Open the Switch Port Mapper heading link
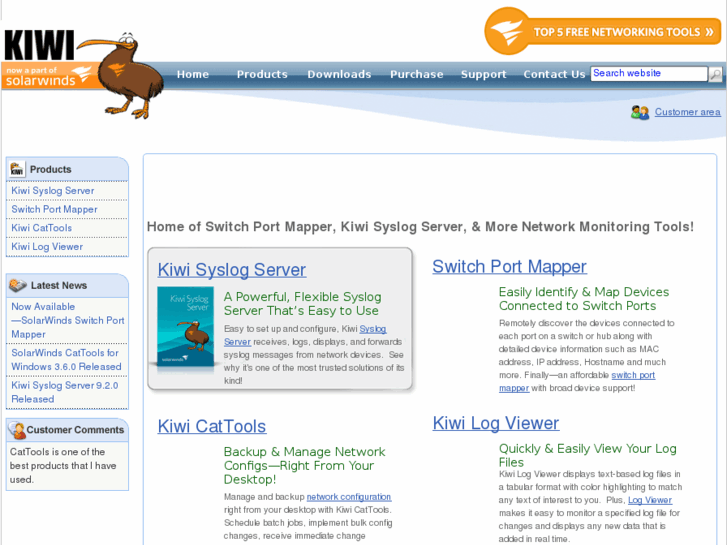 pos(509,267)
